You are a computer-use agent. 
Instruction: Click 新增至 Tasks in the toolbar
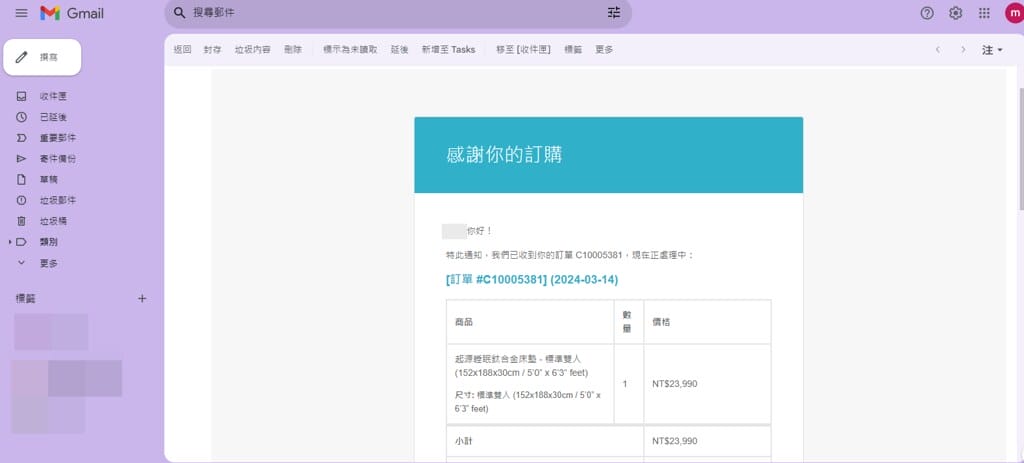click(449, 50)
